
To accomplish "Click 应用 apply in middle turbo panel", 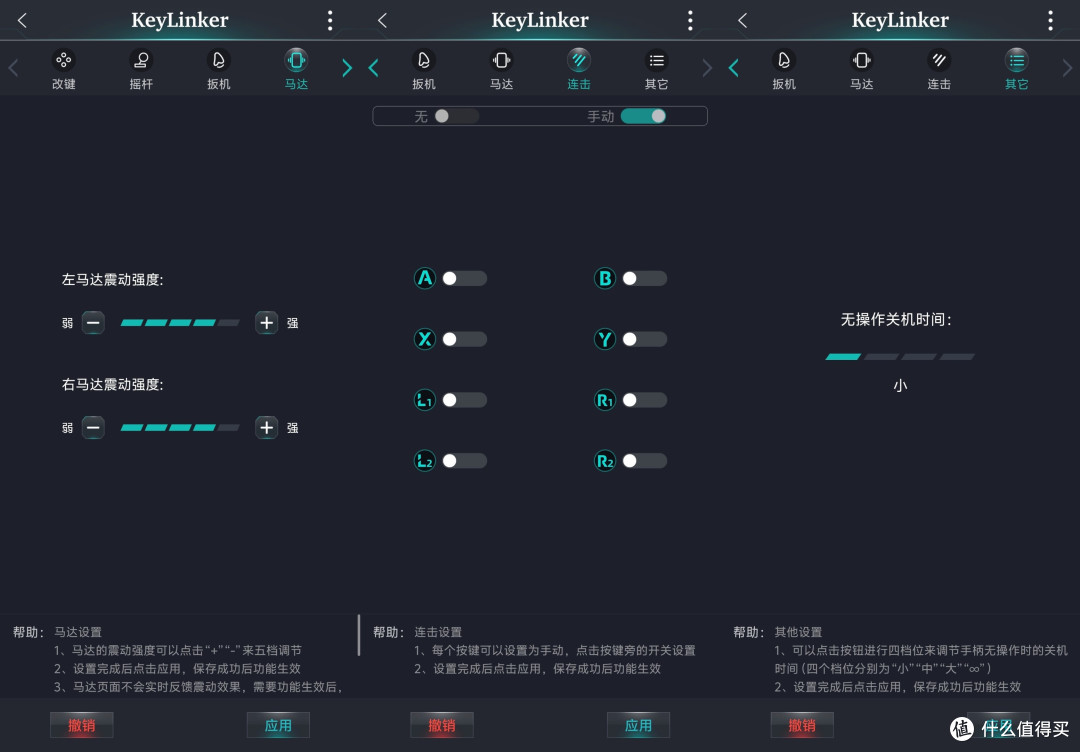I will (x=638, y=725).
